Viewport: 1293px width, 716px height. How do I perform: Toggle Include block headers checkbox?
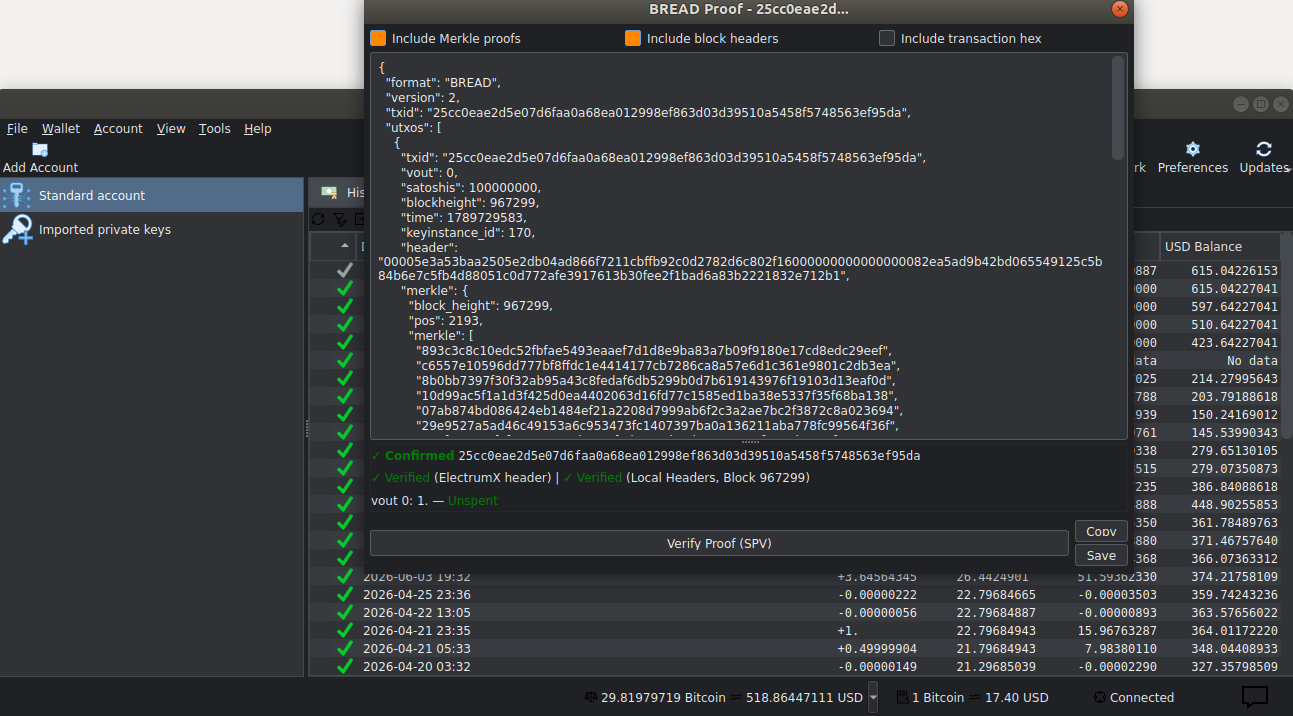click(633, 38)
